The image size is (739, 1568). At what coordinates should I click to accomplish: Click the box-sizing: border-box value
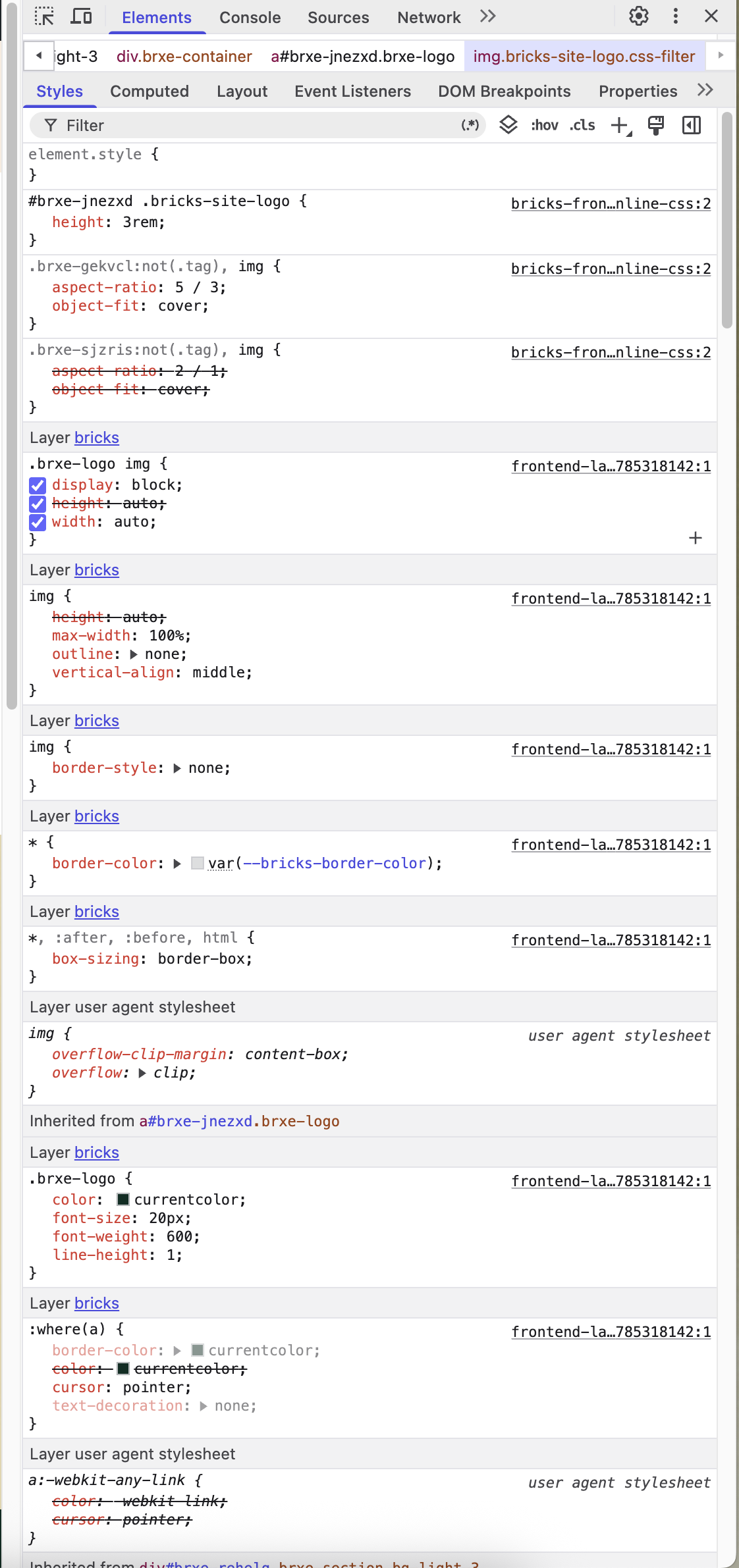pos(201,959)
